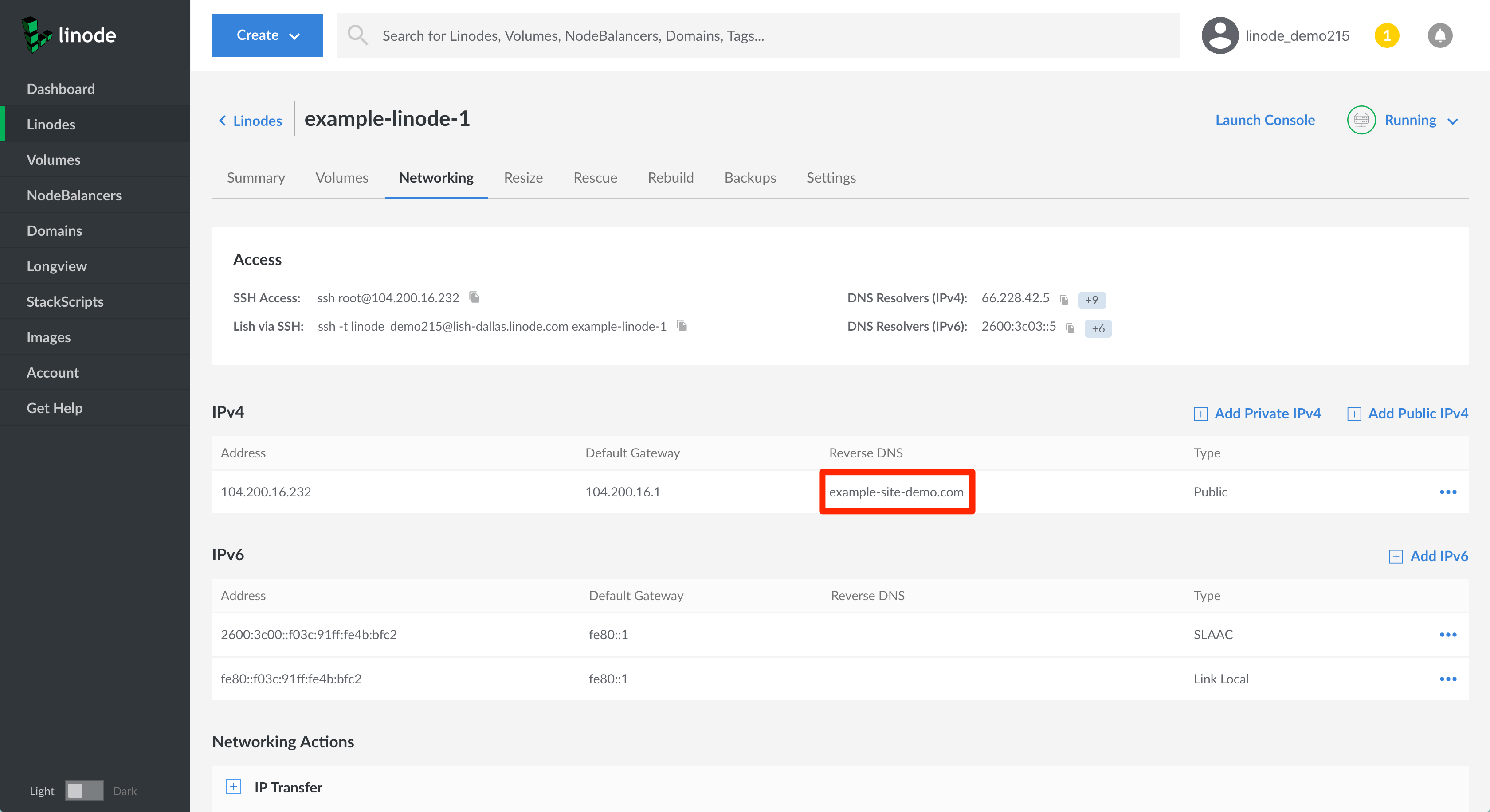Click the search magnifier icon
This screenshot has width=1490, height=812.
[x=357, y=35]
